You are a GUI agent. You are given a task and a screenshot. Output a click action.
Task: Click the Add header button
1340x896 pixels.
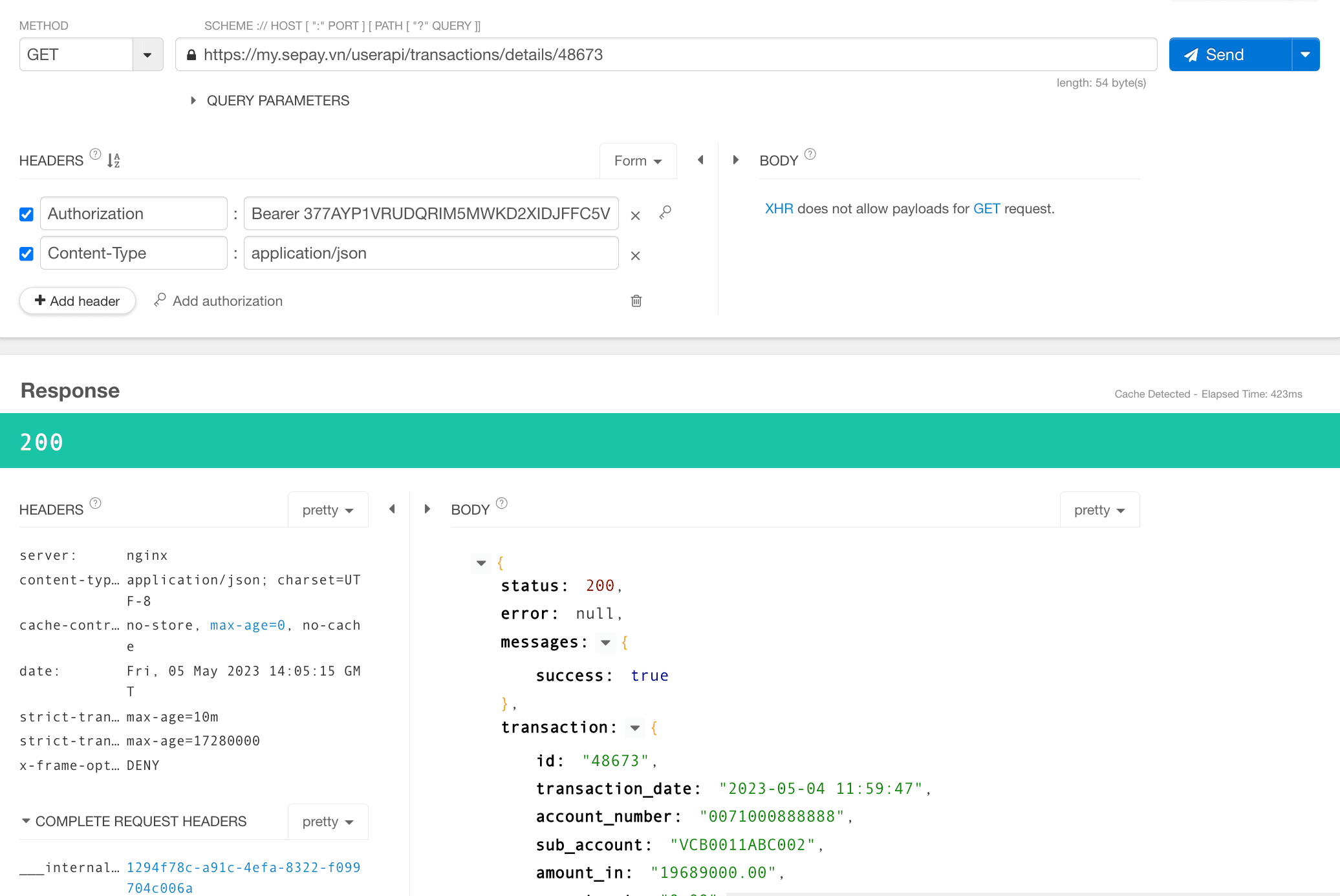point(77,300)
